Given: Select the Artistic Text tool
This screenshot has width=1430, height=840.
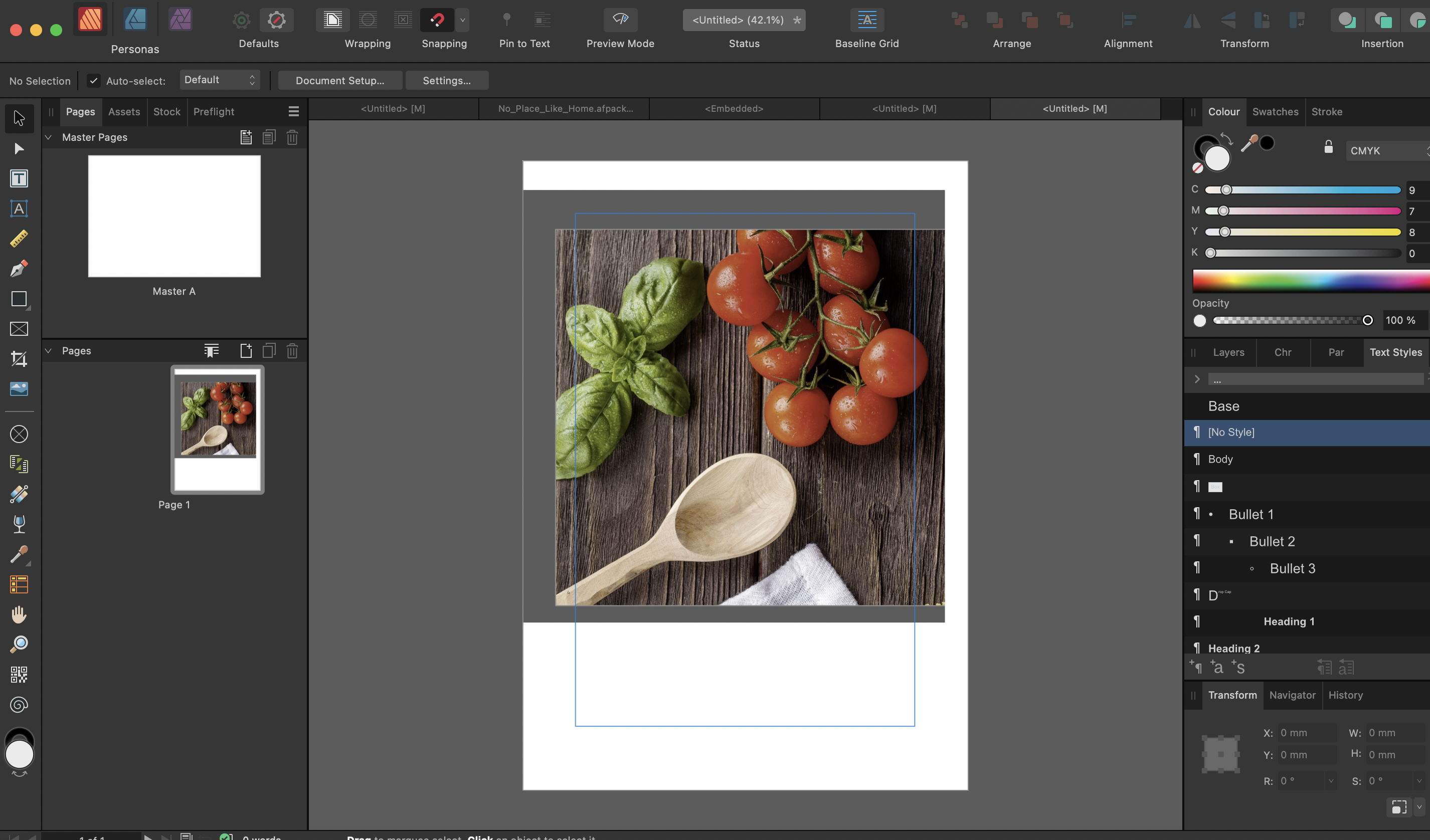Looking at the screenshot, I should pyautogui.click(x=19, y=208).
